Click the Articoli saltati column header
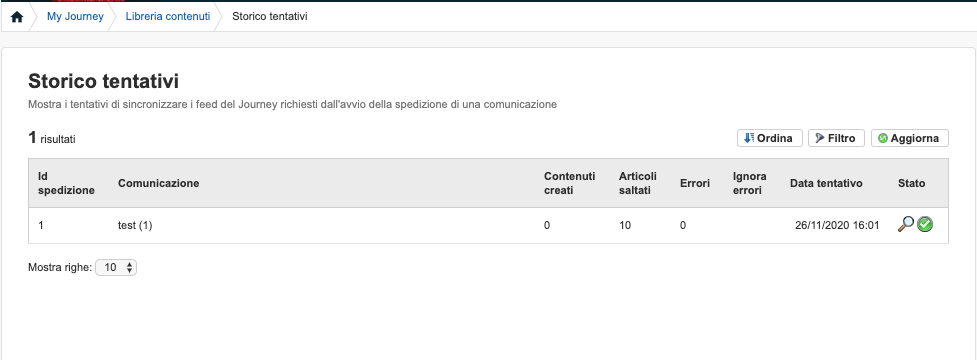This screenshot has width=977, height=360. [637, 183]
